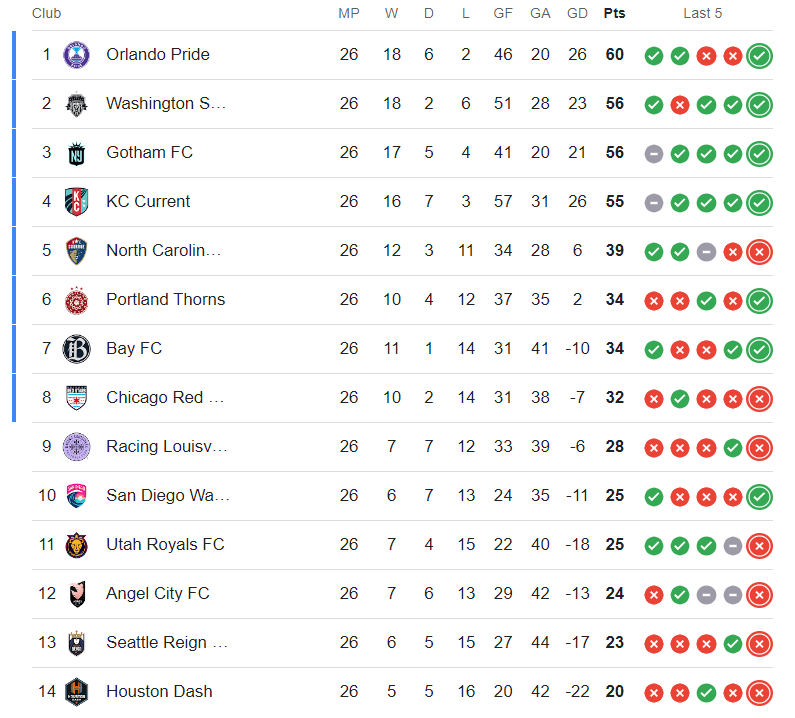Viewport: 795px width, 718px height.
Task: Select the Pts column header
Action: coord(615,13)
